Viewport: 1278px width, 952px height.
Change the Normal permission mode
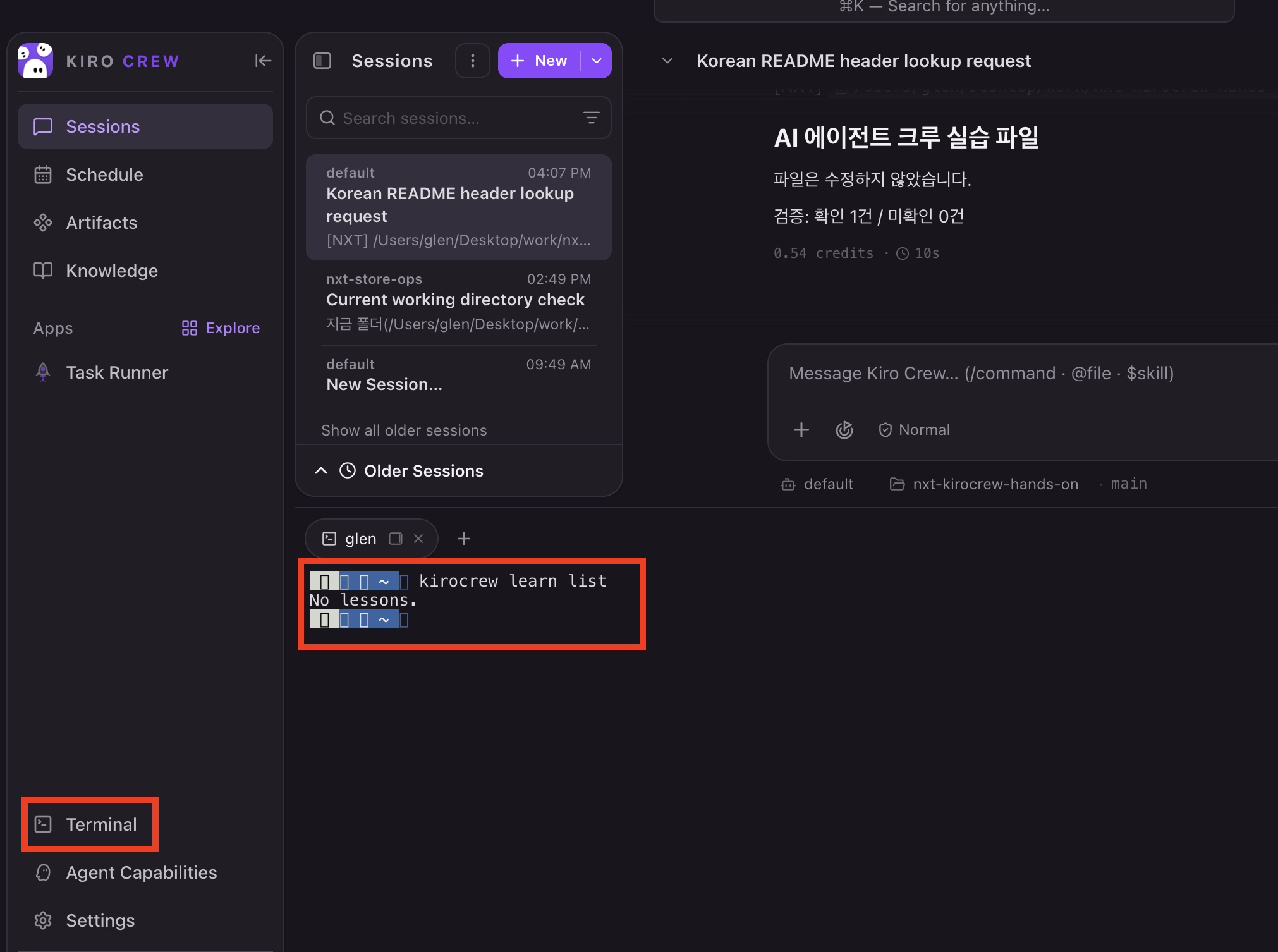(914, 430)
